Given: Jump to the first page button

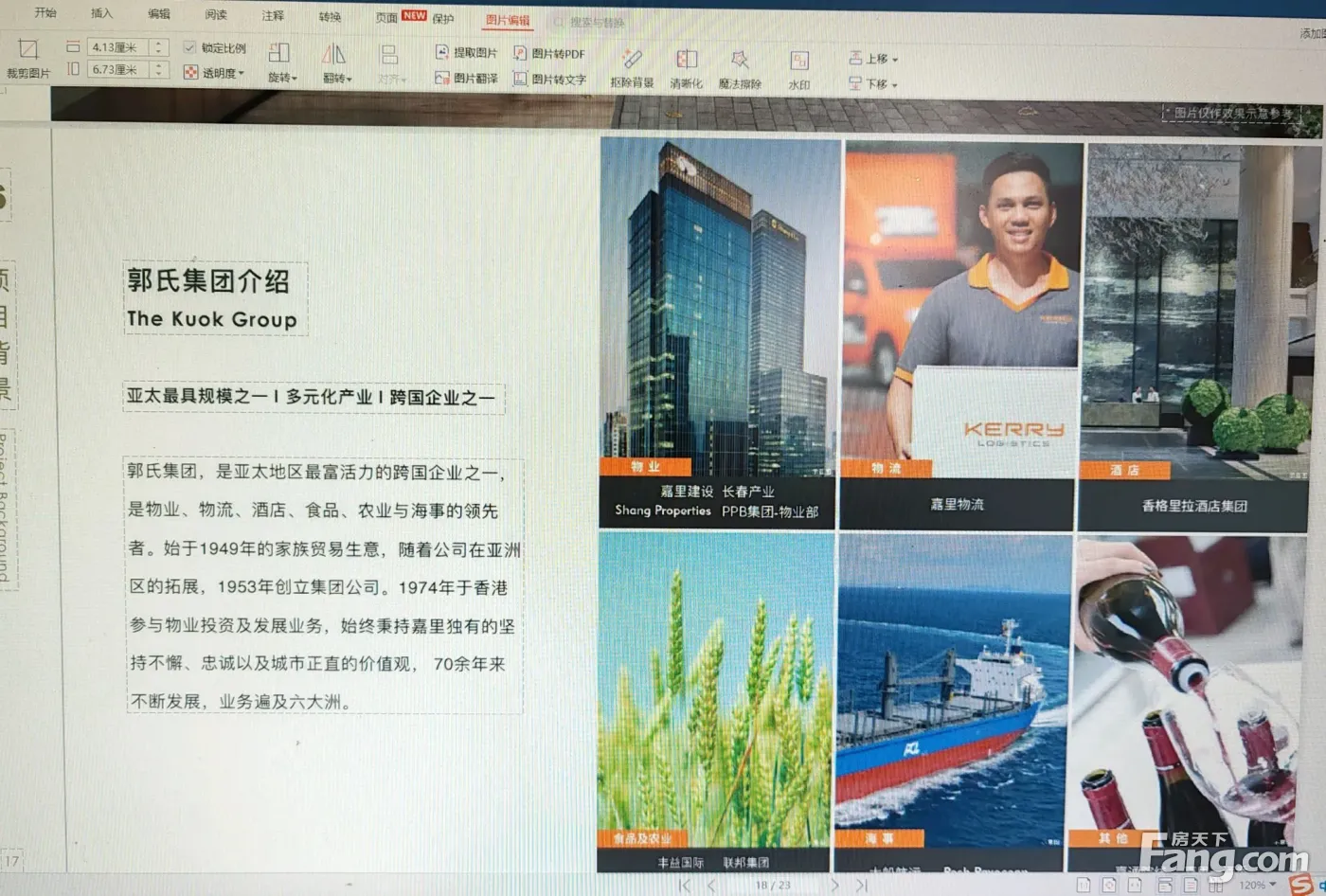Looking at the screenshot, I should pyautogui.click(x=684, y=885).
